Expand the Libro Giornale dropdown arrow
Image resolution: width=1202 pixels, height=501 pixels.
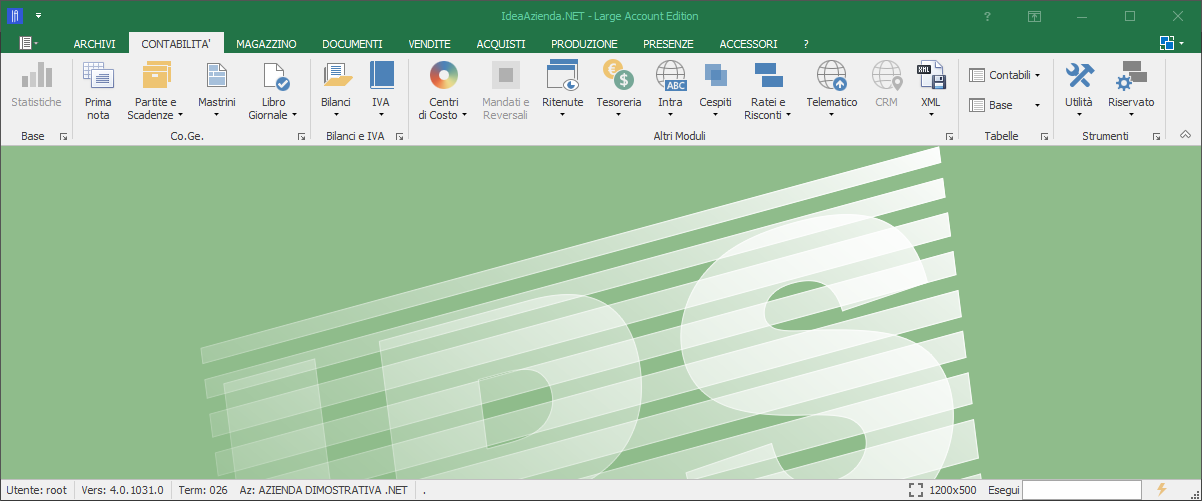click(x=295, y=115)
